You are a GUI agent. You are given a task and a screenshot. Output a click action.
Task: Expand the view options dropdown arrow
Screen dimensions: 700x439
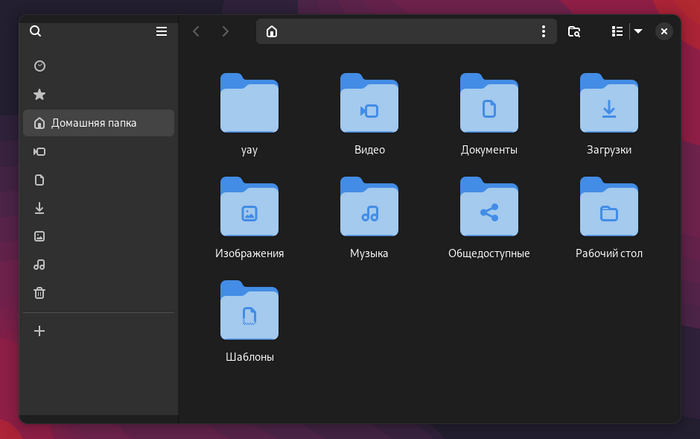[638, 31]
